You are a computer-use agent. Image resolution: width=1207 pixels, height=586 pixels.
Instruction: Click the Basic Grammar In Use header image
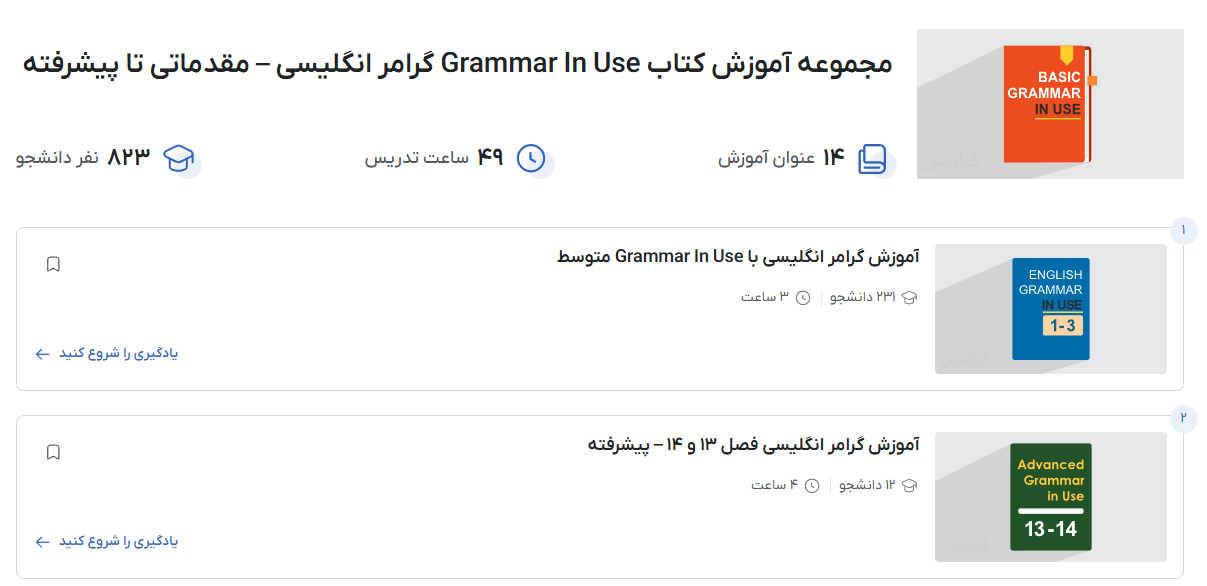1050,103
